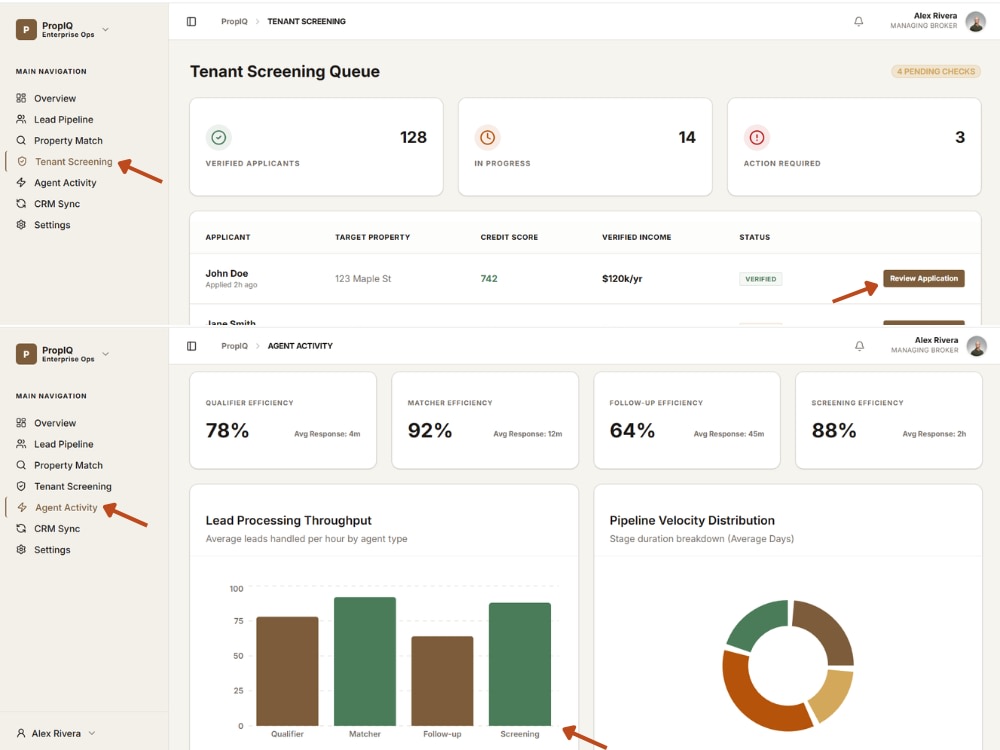1000x750 pixels.
Task: Click the Qualifier bar in throughput chart
Action: [287, 671]
